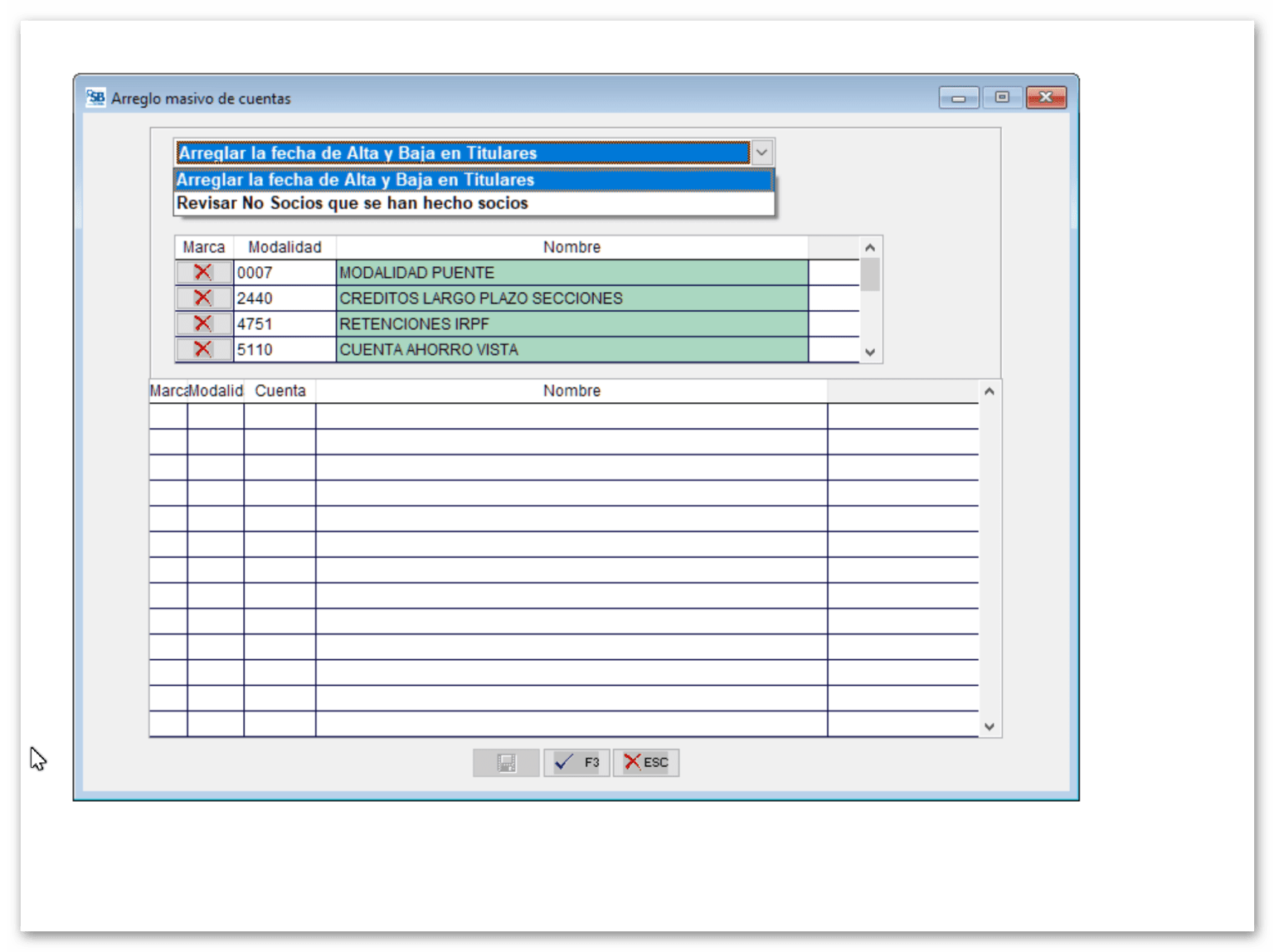Toggle the mark for RETENCIONES IRPF row
The height and width of the screenshot is (952, 1274).
coord(203,324)
